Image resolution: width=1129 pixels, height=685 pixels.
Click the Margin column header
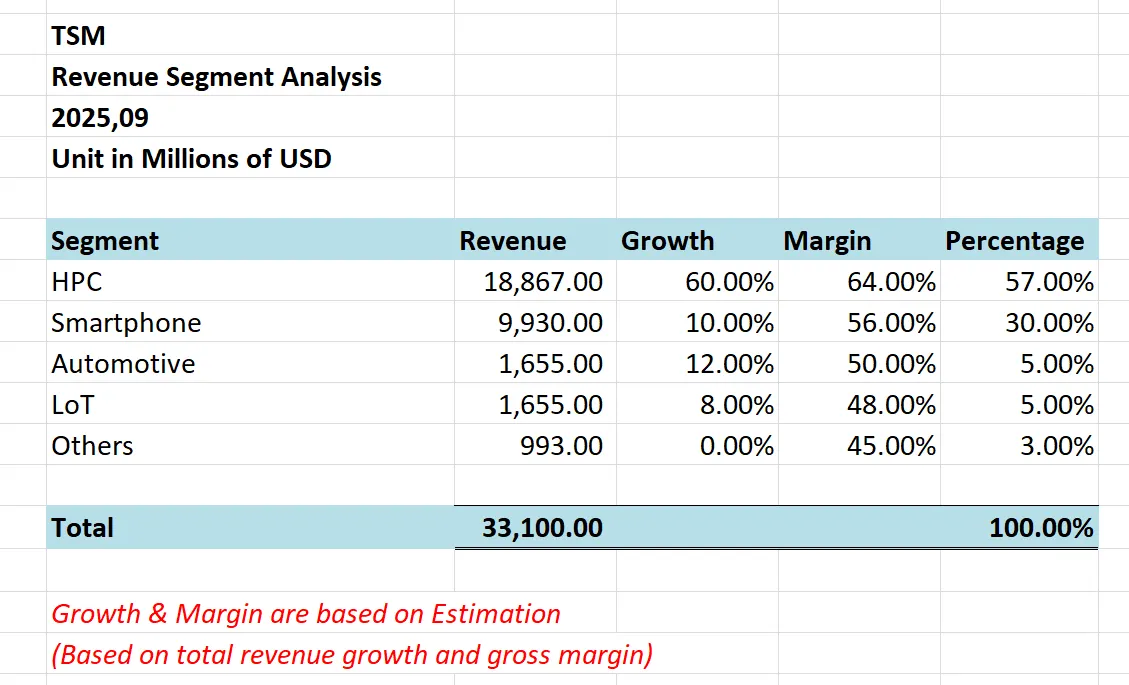[x=827, y=240]
